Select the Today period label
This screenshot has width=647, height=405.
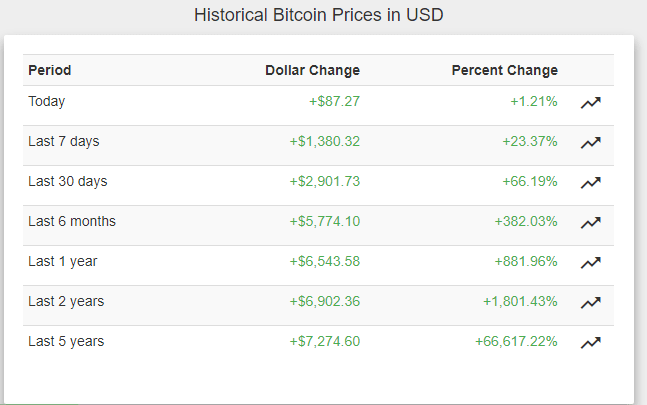[47, 101]
